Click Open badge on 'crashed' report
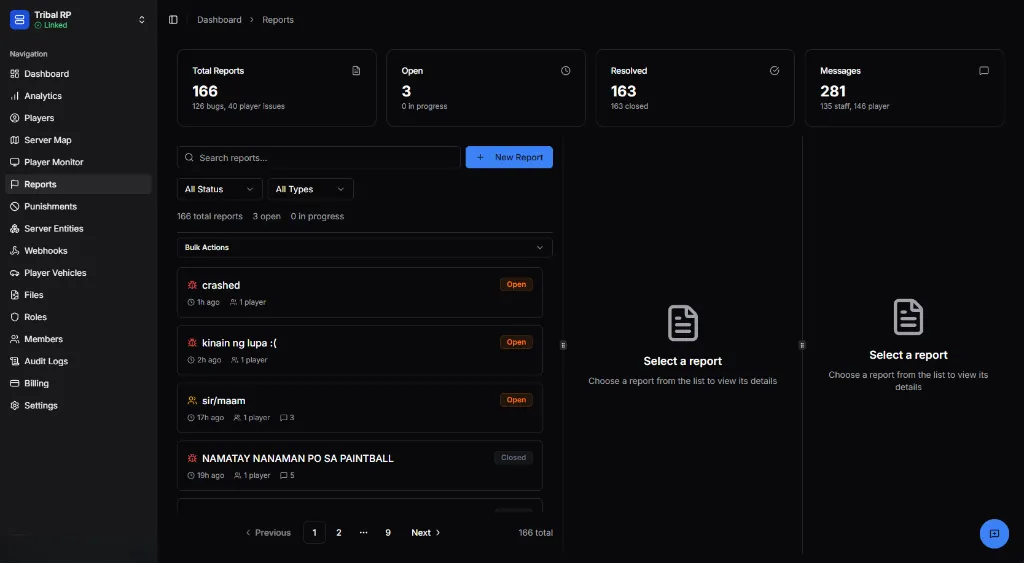 (x=516, y=285)
